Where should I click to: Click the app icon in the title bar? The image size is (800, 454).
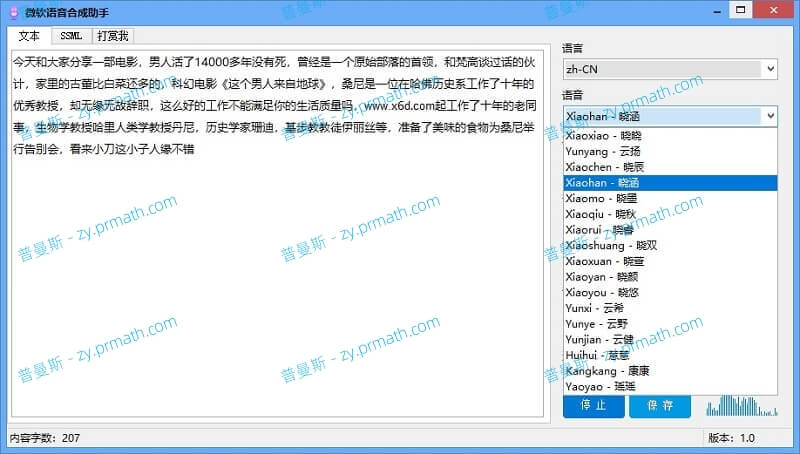tap(14, 12)
